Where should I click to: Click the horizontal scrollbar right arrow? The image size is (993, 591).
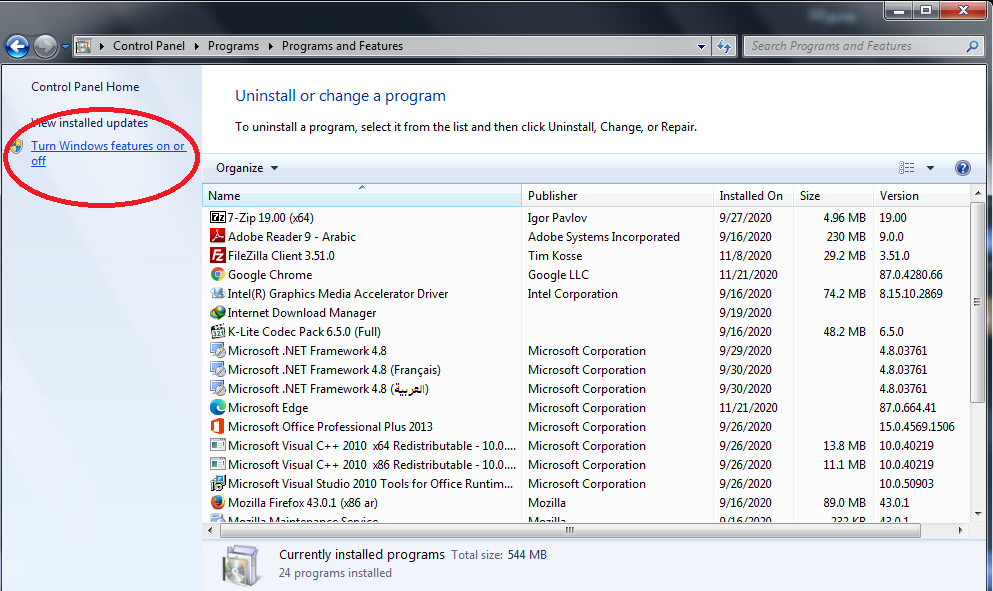tap(961, 530)
